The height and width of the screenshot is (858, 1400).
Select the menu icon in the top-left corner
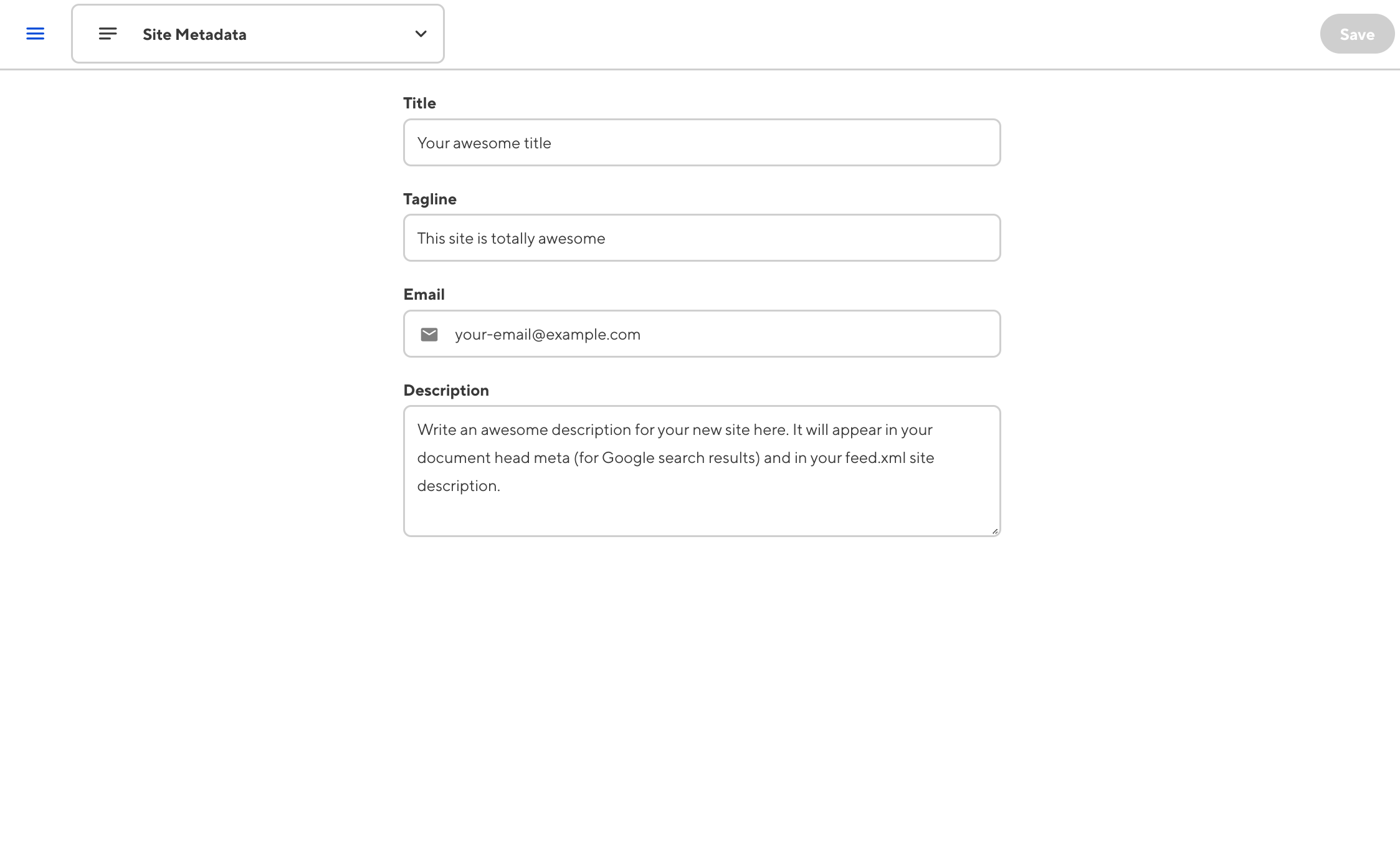point(36,34)
